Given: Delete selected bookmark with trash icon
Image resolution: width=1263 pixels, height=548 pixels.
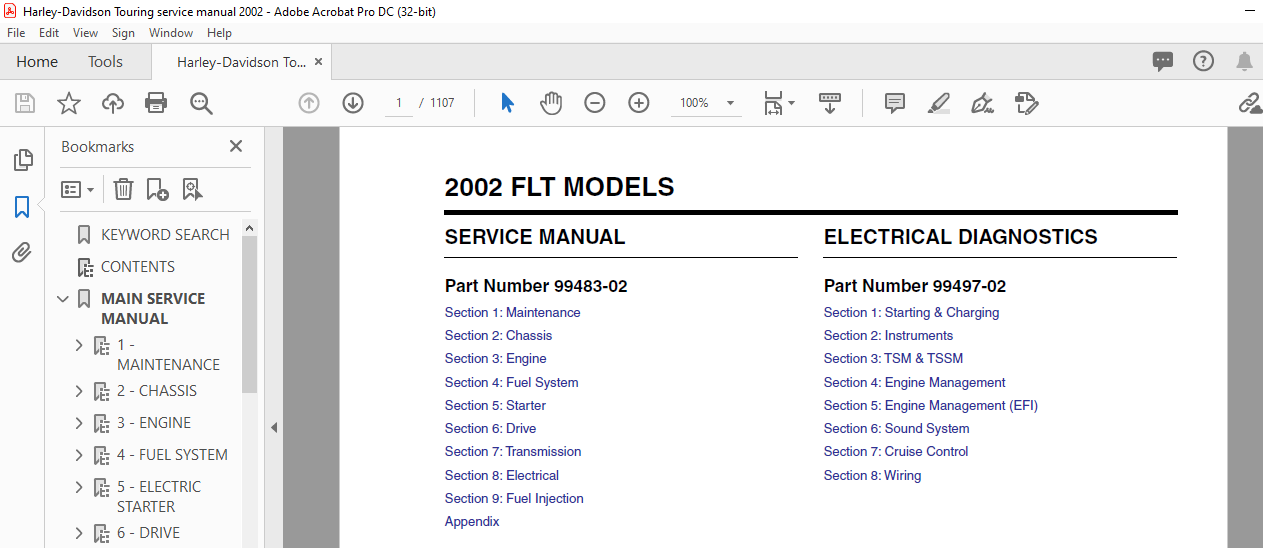Looking at the screenshot, I should pyautogui.click(x=123, y=189).
